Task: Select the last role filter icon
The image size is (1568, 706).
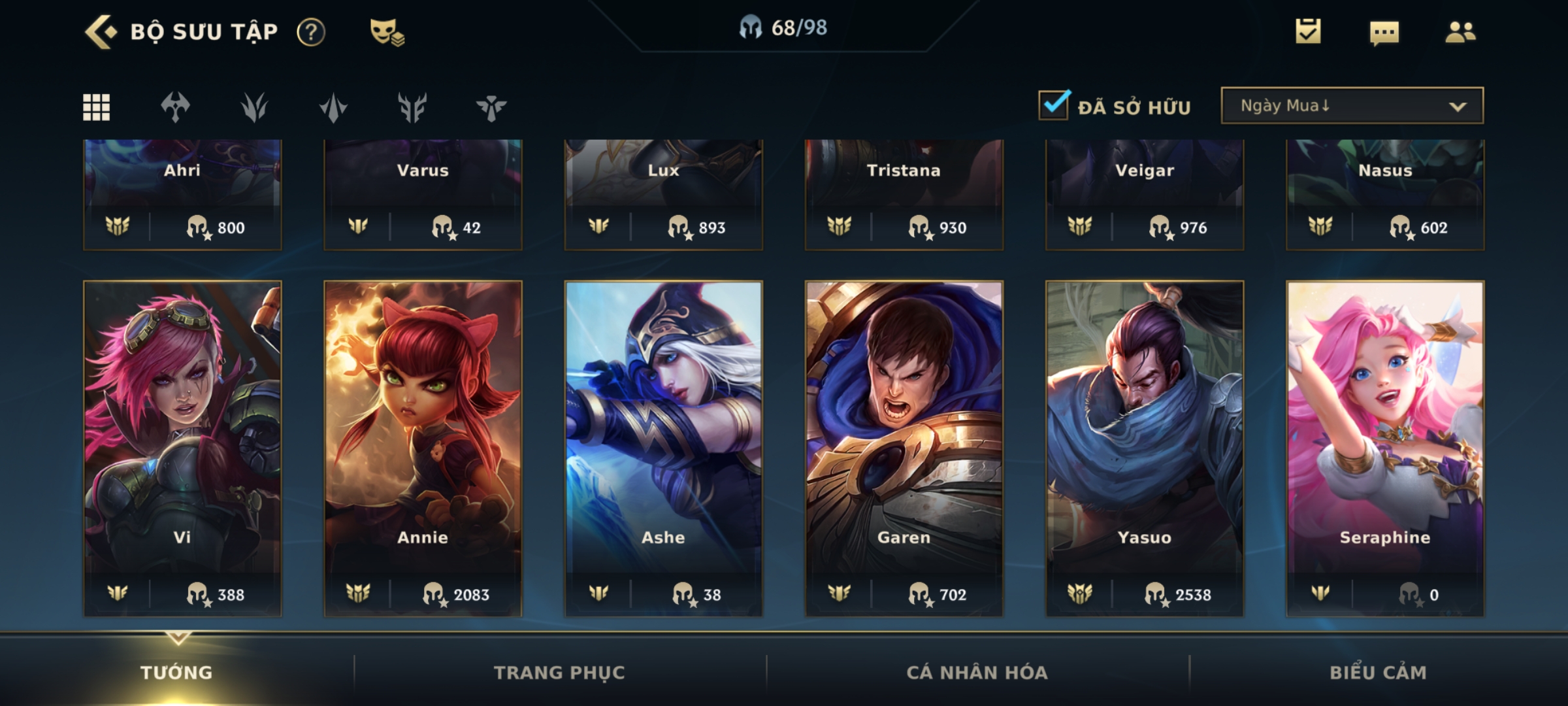Action: coord(491,108)
